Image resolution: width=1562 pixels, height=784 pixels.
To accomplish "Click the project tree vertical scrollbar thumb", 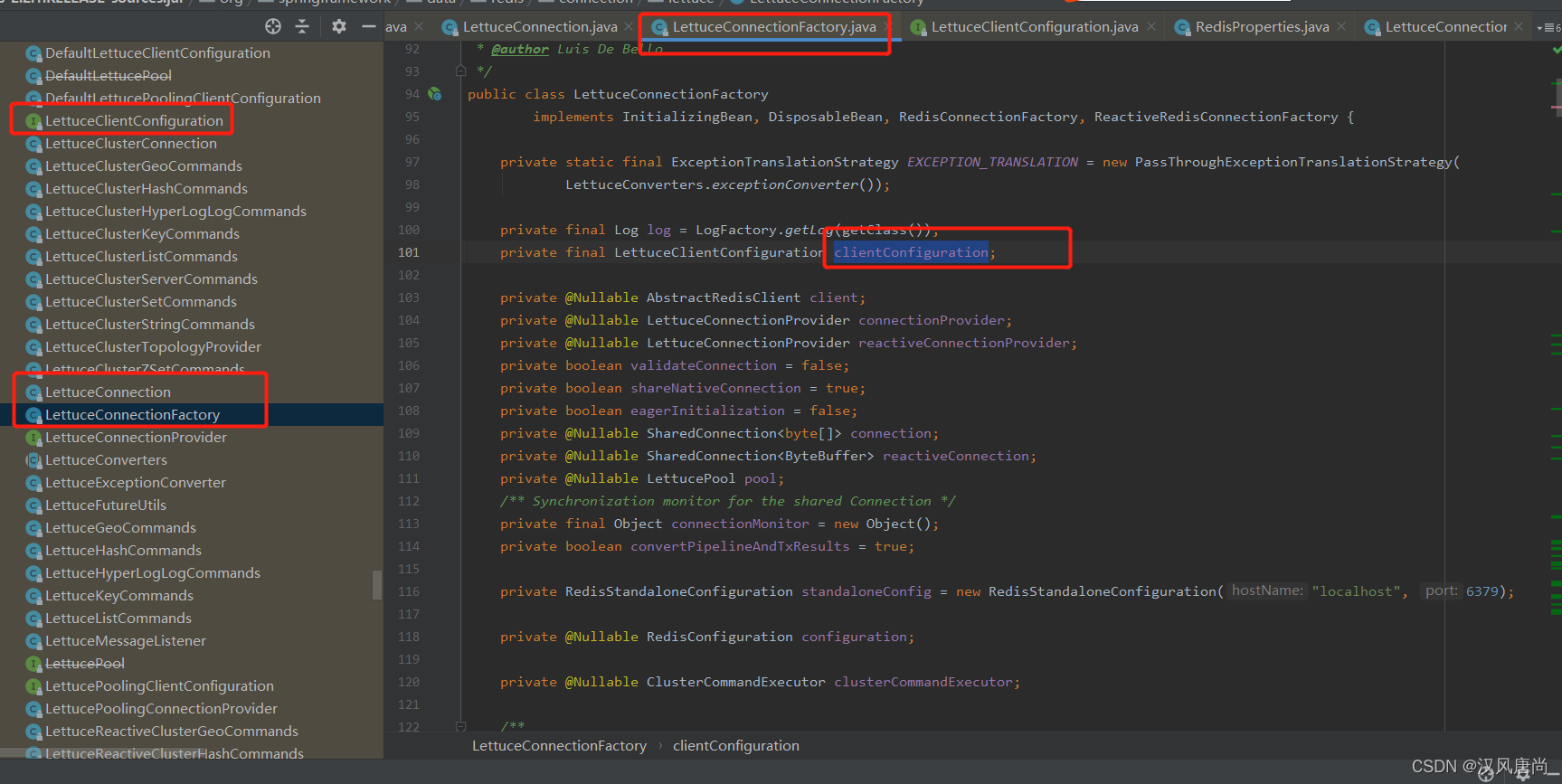I will pyautogui.click(x=377, y=585).
